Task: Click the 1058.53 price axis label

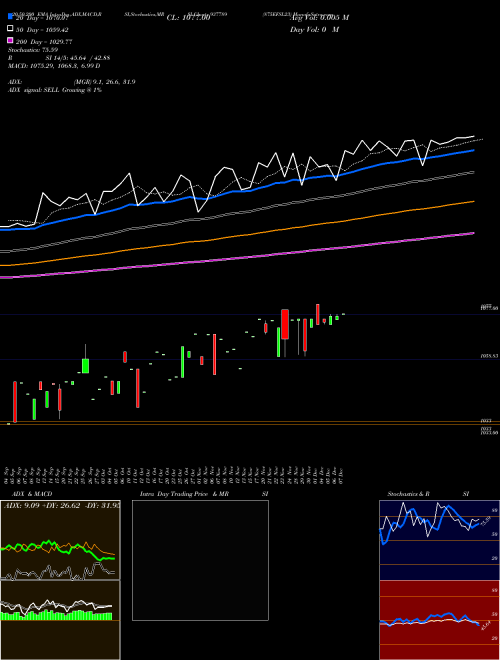Action: click(490, 356)
